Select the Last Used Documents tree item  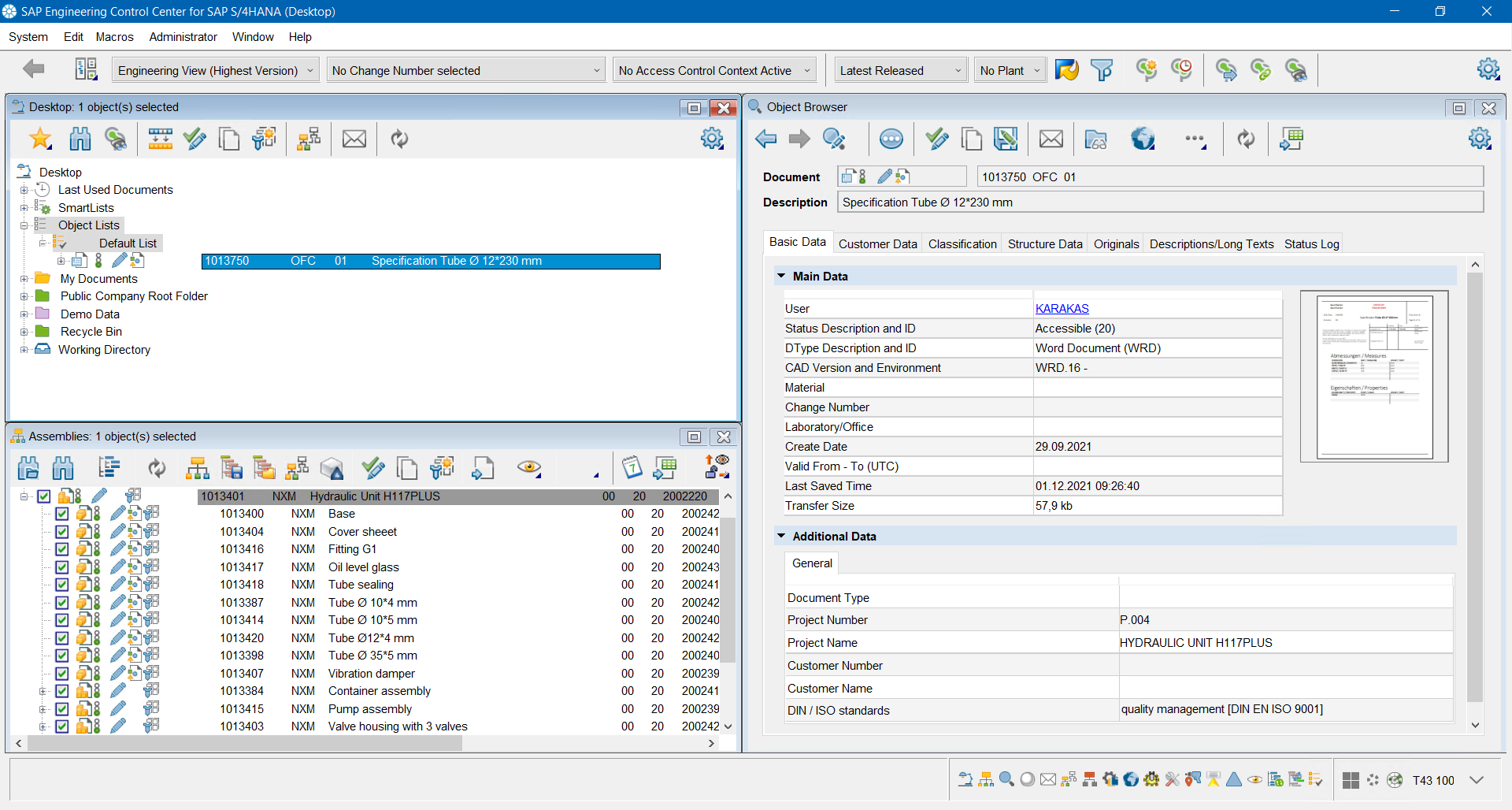(116, 190)
